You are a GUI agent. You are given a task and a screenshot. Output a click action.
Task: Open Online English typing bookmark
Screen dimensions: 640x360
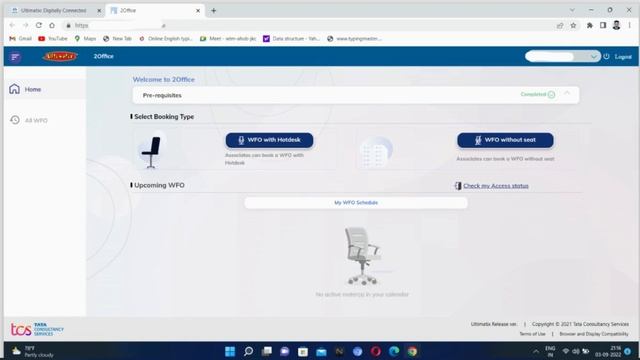click(166, 38)
